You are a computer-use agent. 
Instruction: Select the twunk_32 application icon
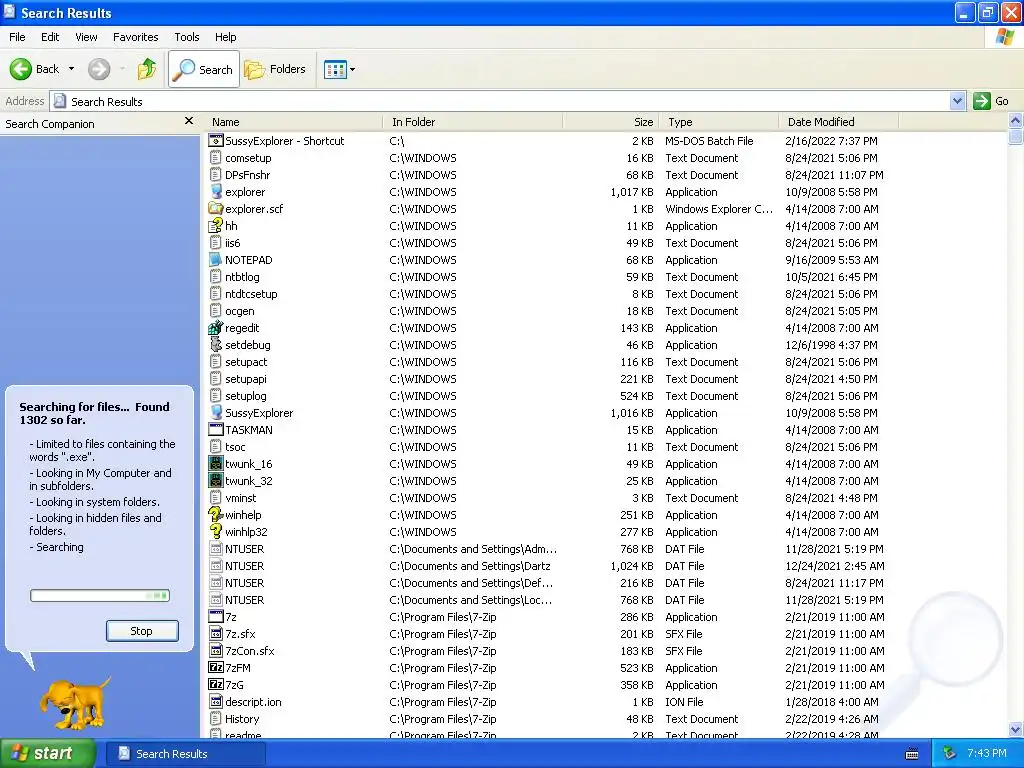tap(216, 480)
